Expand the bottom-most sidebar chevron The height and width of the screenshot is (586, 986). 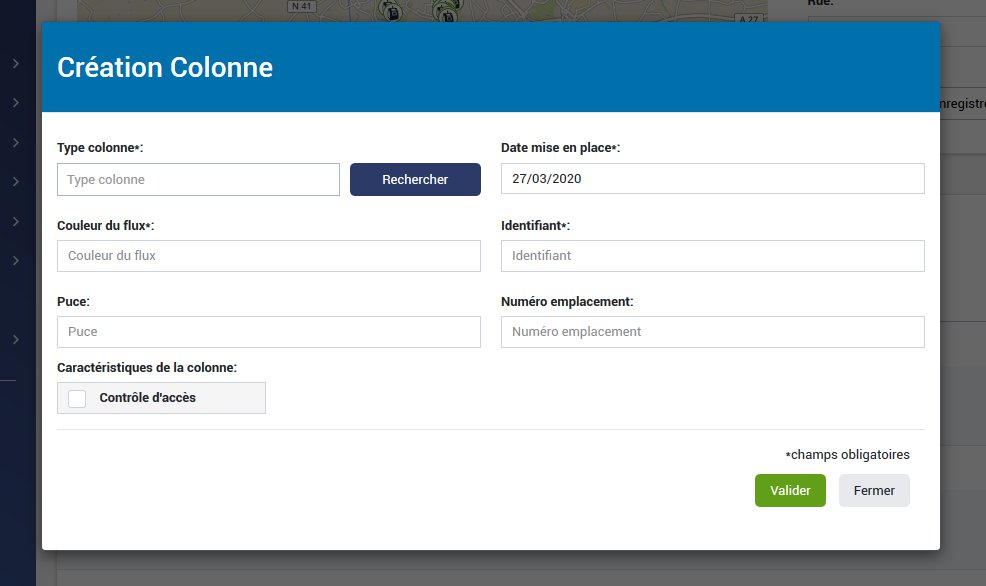pyautogui.click(x=15, y=338)
